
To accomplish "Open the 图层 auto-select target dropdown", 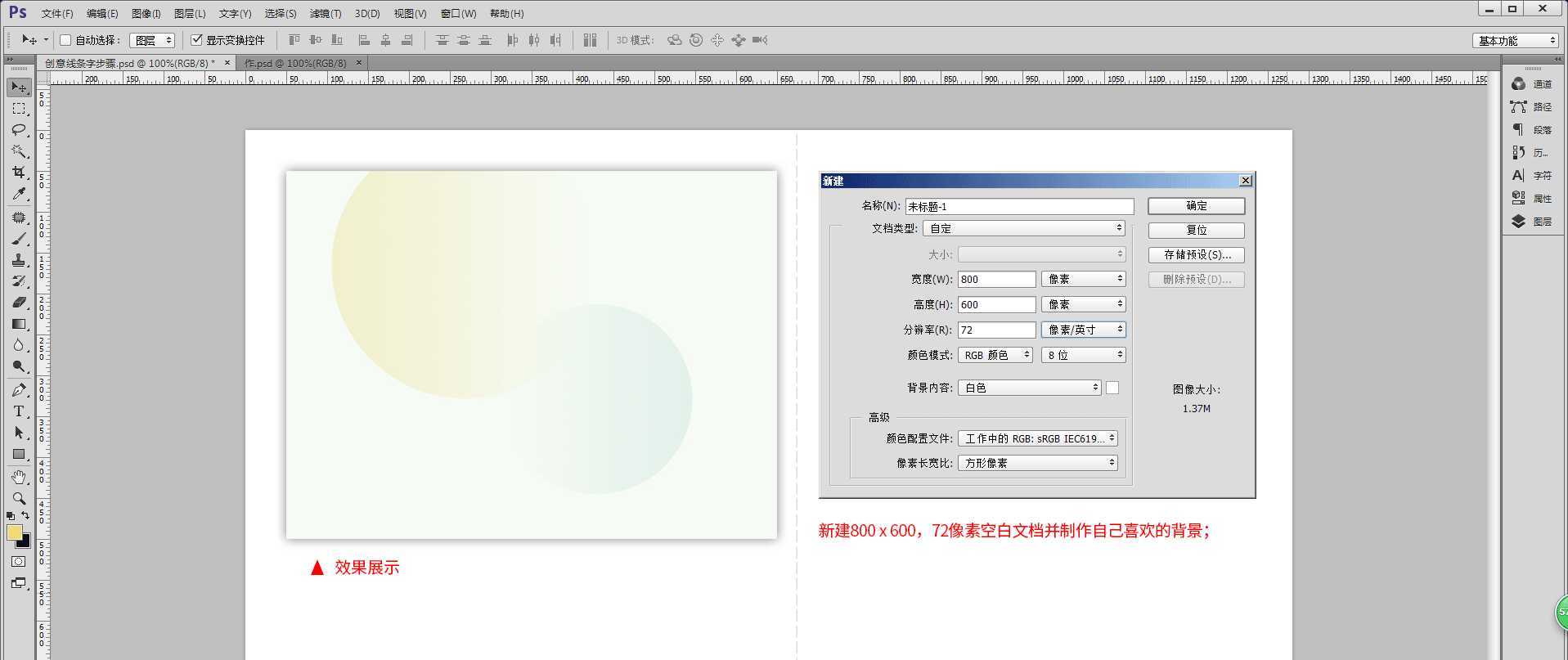I will [153, 40].
